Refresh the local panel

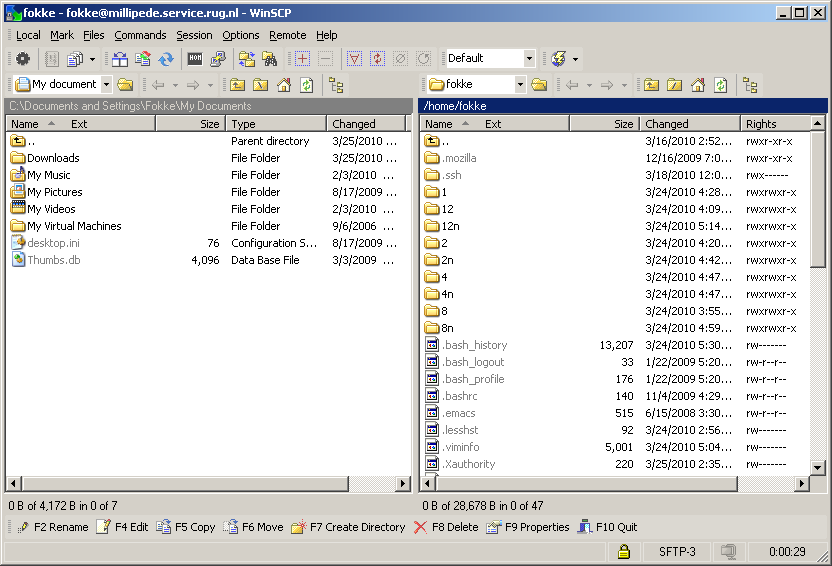click(x=307, y=84)
